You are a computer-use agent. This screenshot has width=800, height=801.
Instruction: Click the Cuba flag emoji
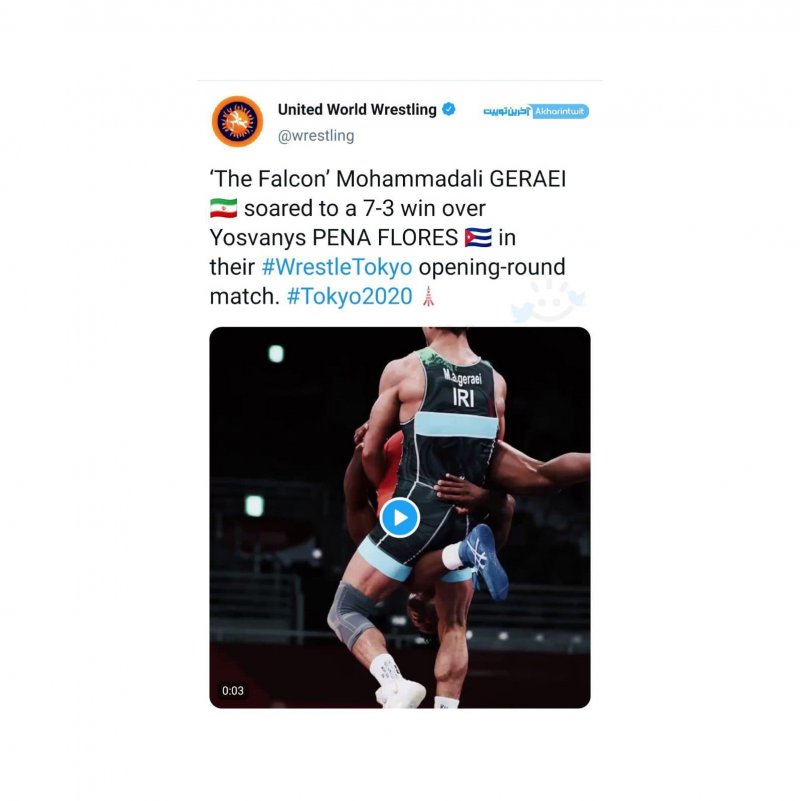[478, 238]
